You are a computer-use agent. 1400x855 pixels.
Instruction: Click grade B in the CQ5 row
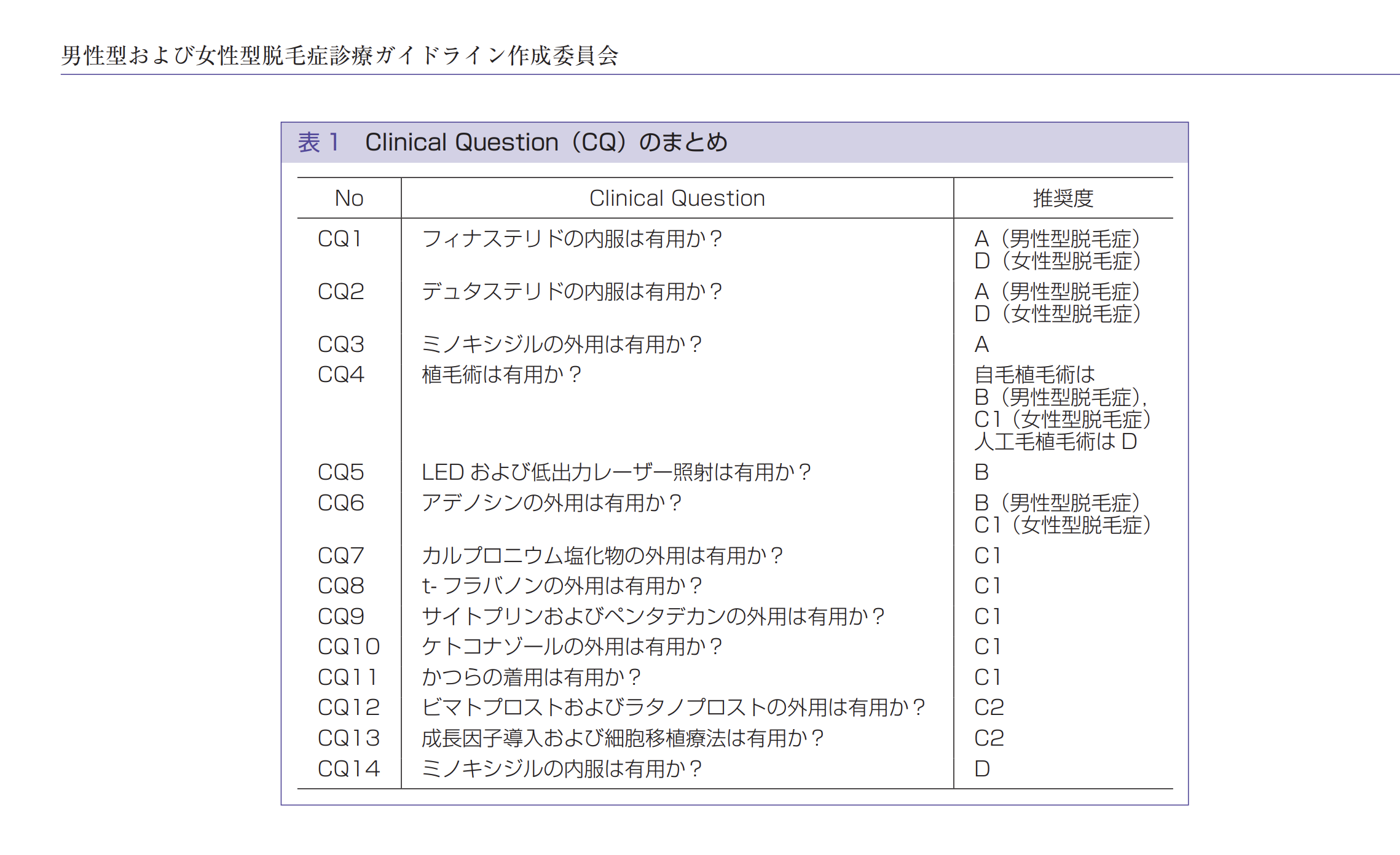(x=981, y=472)
